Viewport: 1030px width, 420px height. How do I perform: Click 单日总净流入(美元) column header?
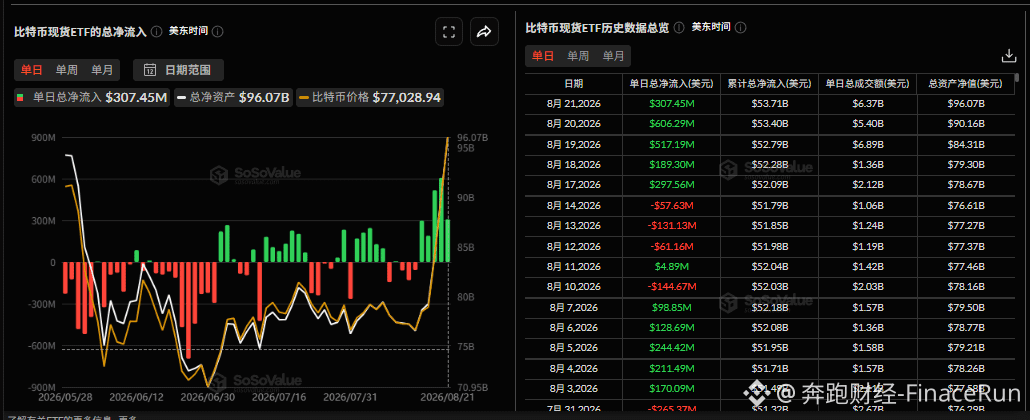point(671,83)
